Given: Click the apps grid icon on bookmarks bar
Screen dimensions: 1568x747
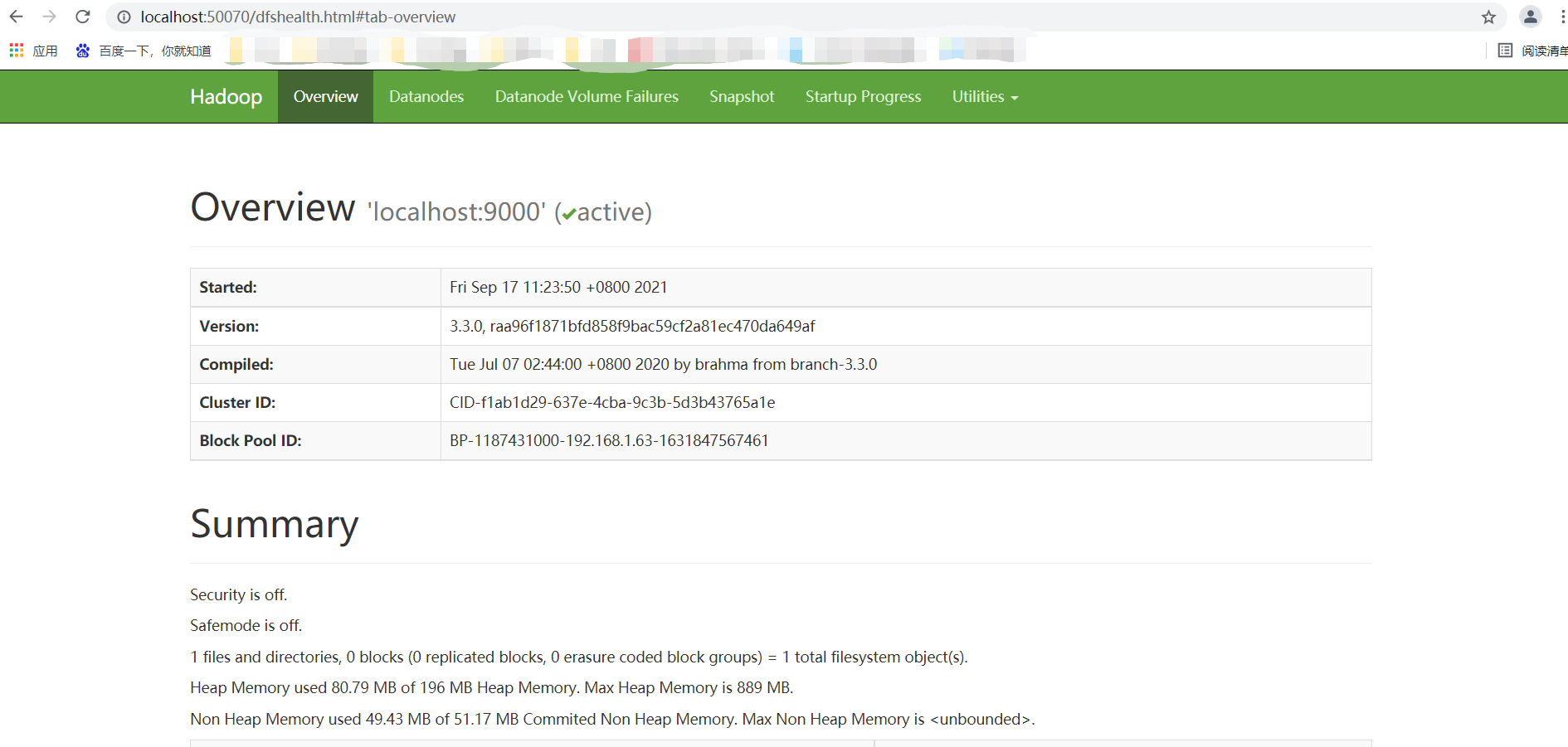Looking at the screenshot, I should click(16, 50).
